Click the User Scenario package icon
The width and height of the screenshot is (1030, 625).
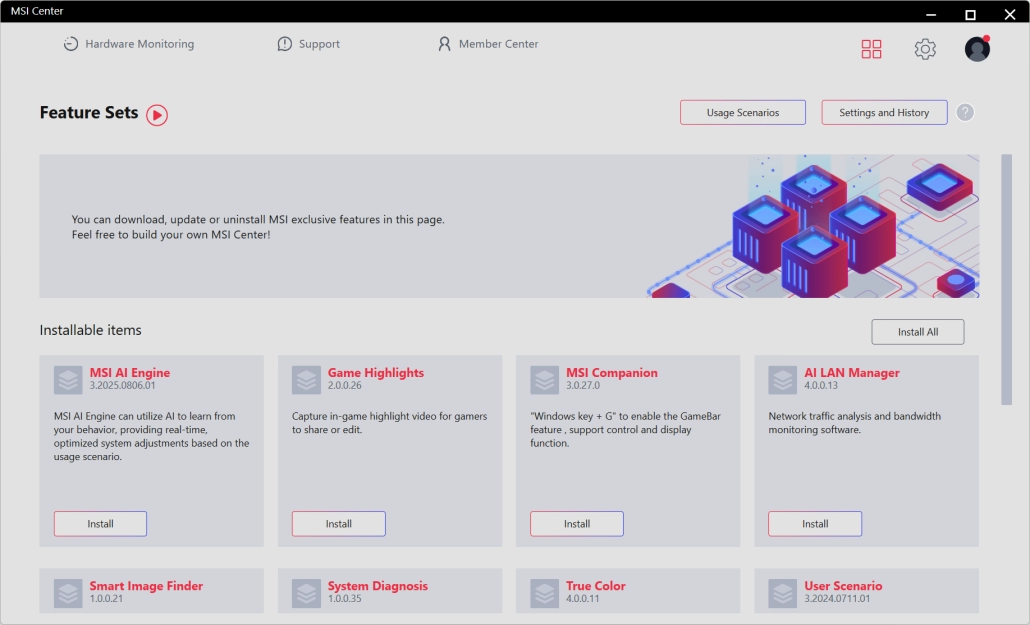pyautogui.click(x=782, y=593)
